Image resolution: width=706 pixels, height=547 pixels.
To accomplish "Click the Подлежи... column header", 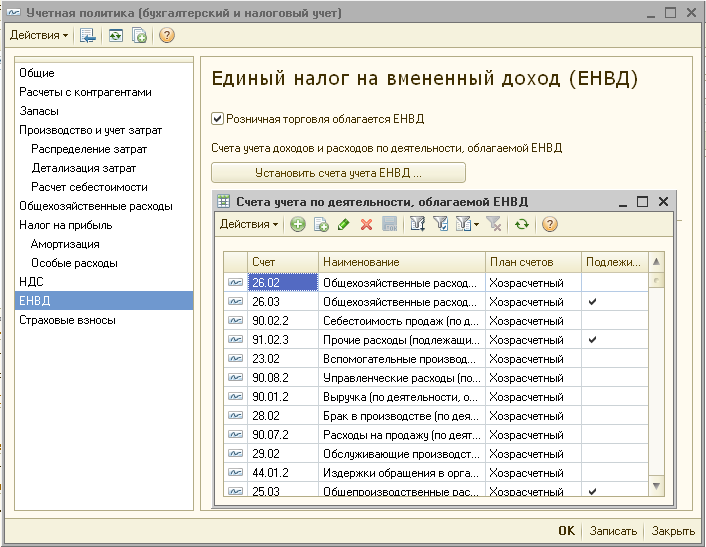I will click(615, 262).
